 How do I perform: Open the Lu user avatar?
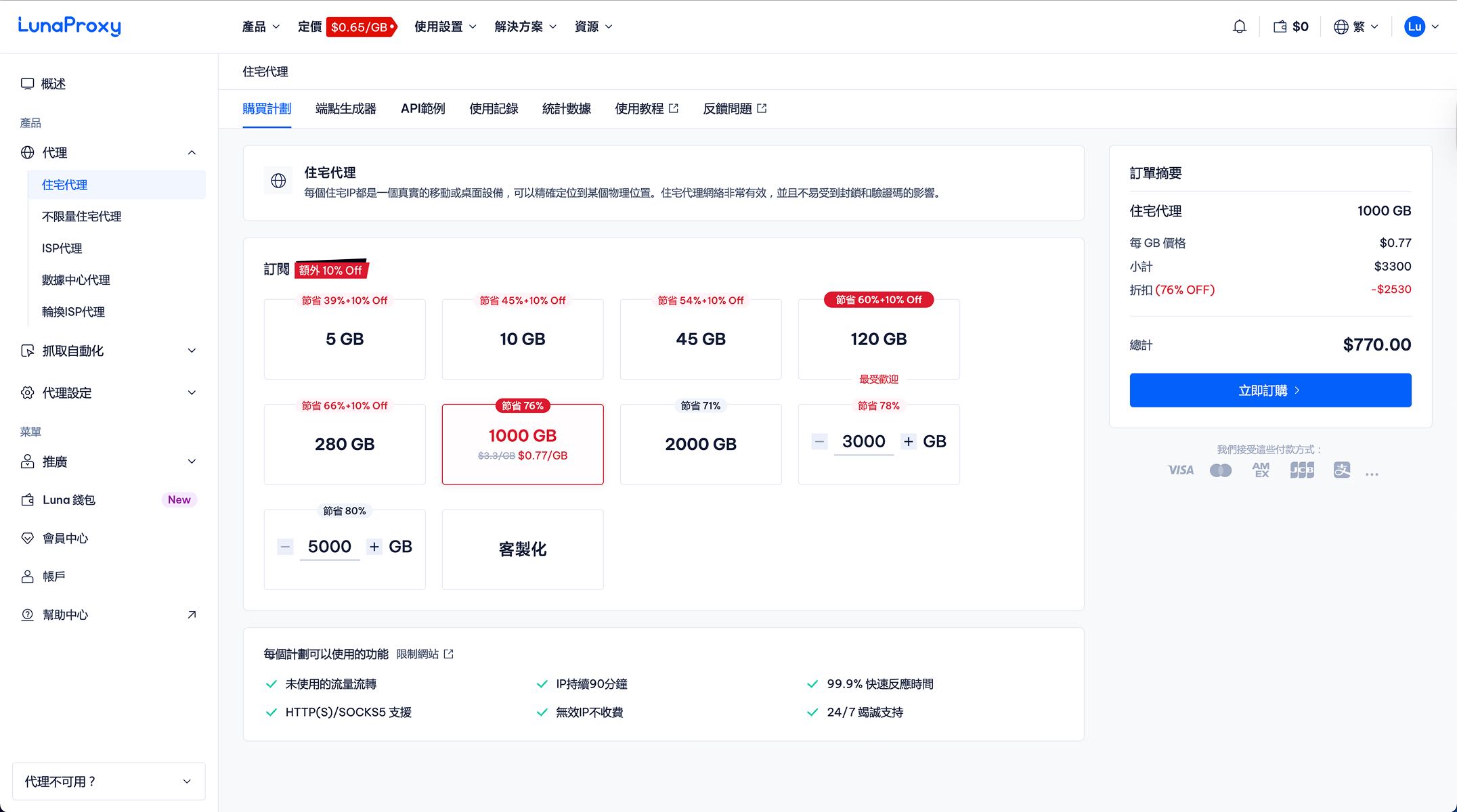coord(1414,26)
